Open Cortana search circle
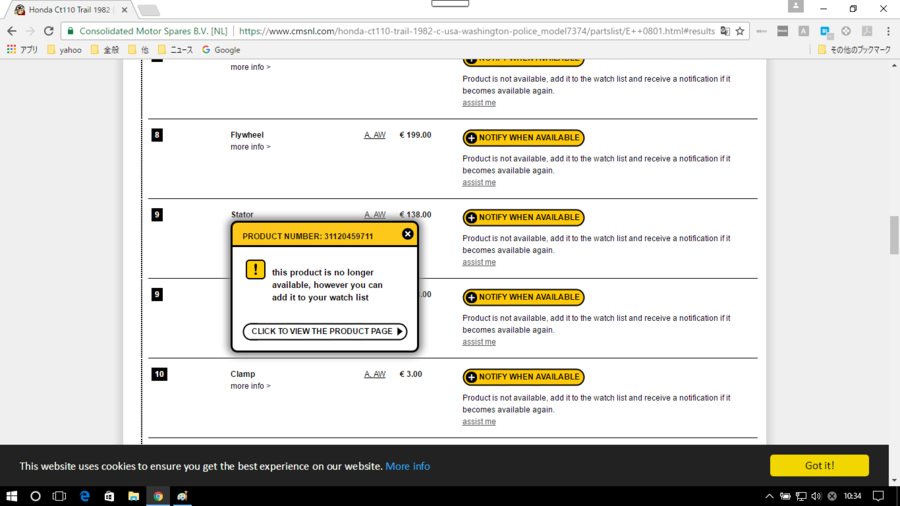Viewport: 900px width, 506px height. coord(36,496)
